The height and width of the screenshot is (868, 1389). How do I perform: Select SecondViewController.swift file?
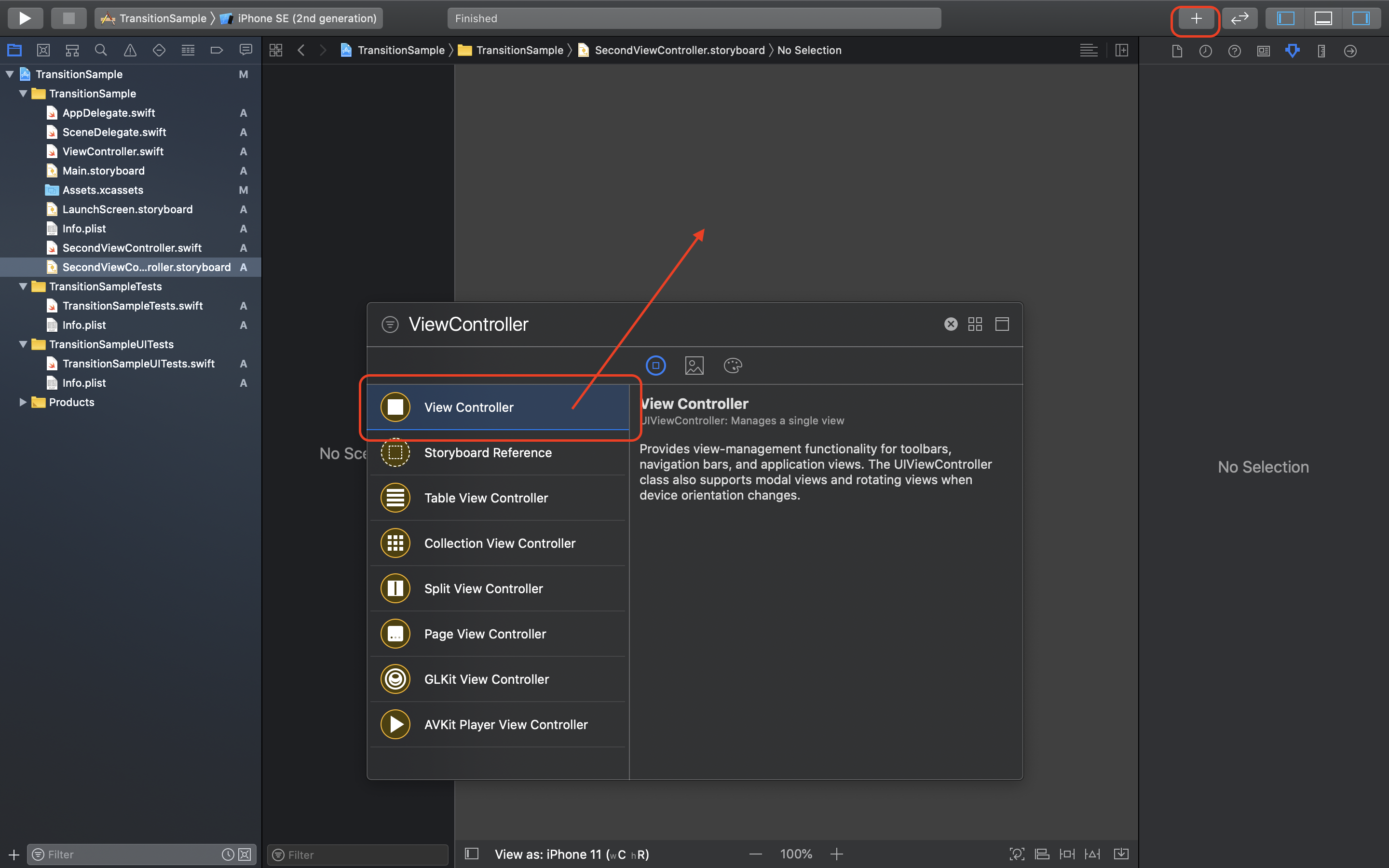132,248
